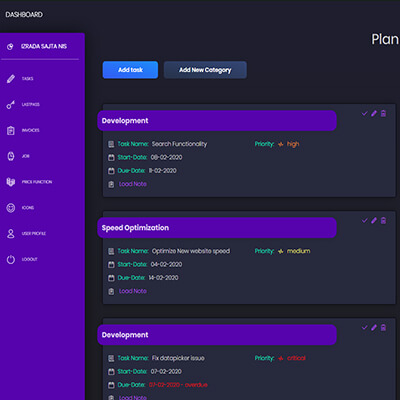Click the pie chart icon beside Izrada Sajta Nis
The image size is (400, 400).
10,47
